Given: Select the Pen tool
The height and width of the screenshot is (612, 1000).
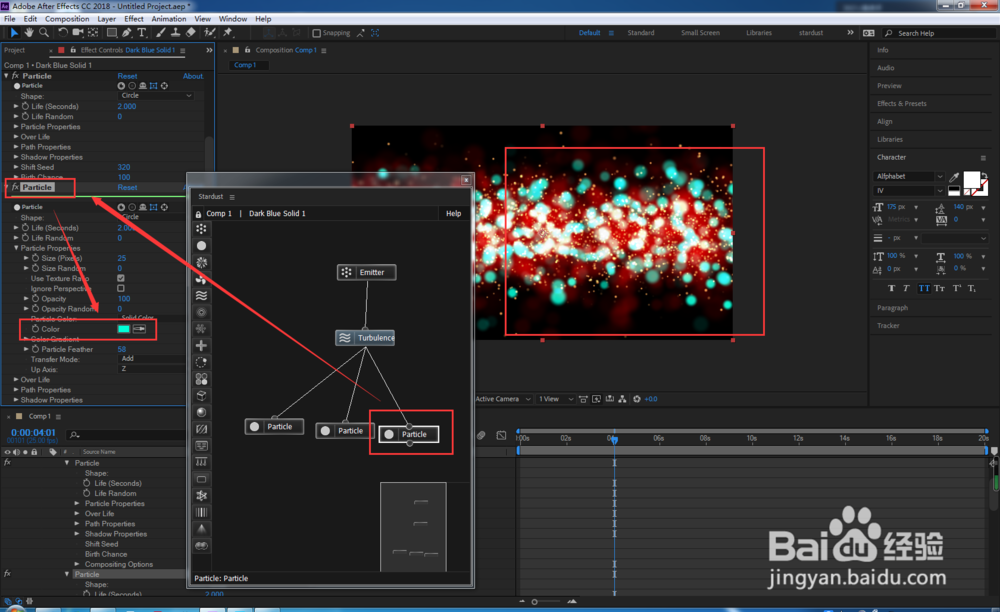Looking at the screenshot, I should pos(126,33).
